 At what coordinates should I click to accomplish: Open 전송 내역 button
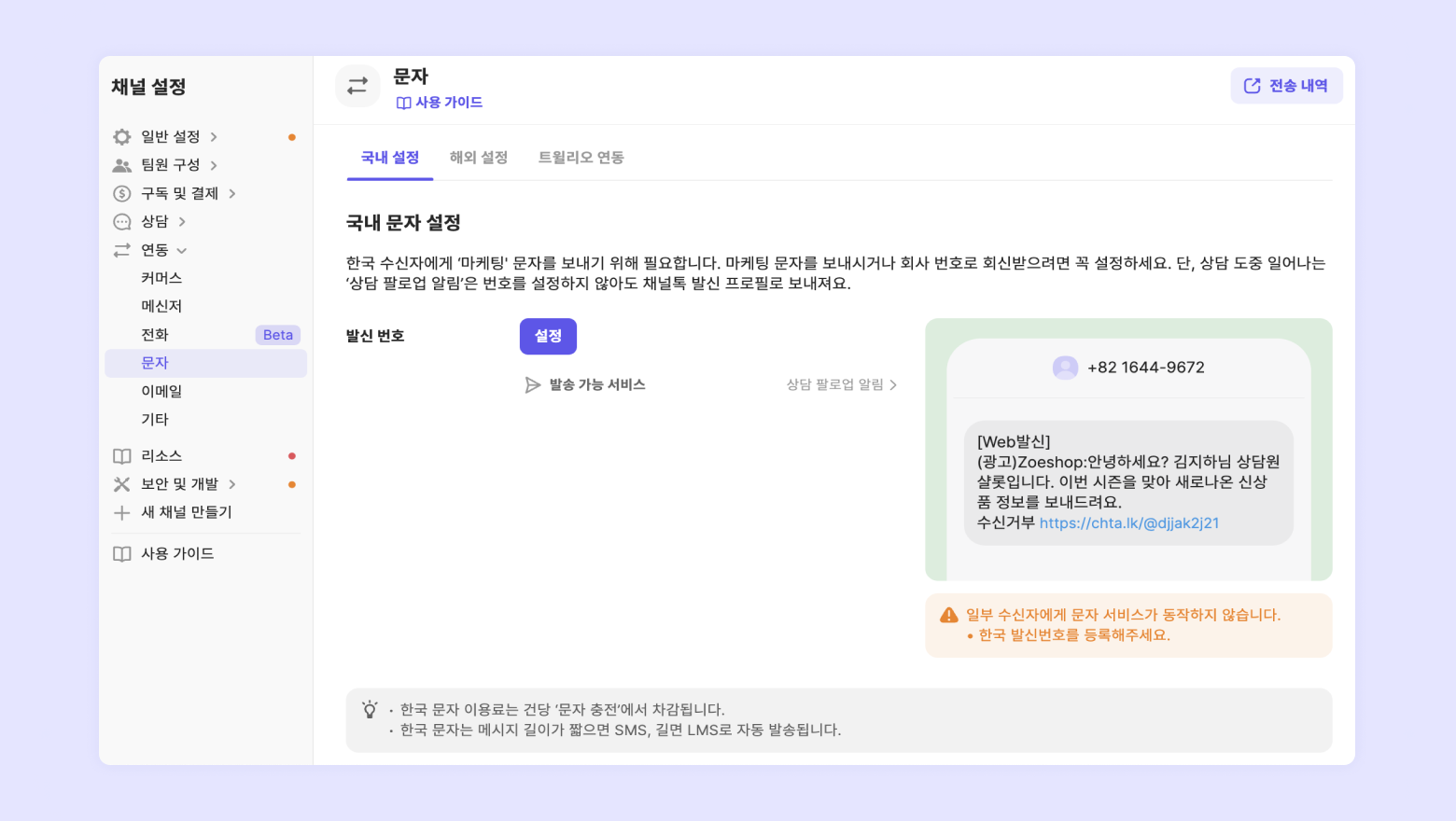1286,86
